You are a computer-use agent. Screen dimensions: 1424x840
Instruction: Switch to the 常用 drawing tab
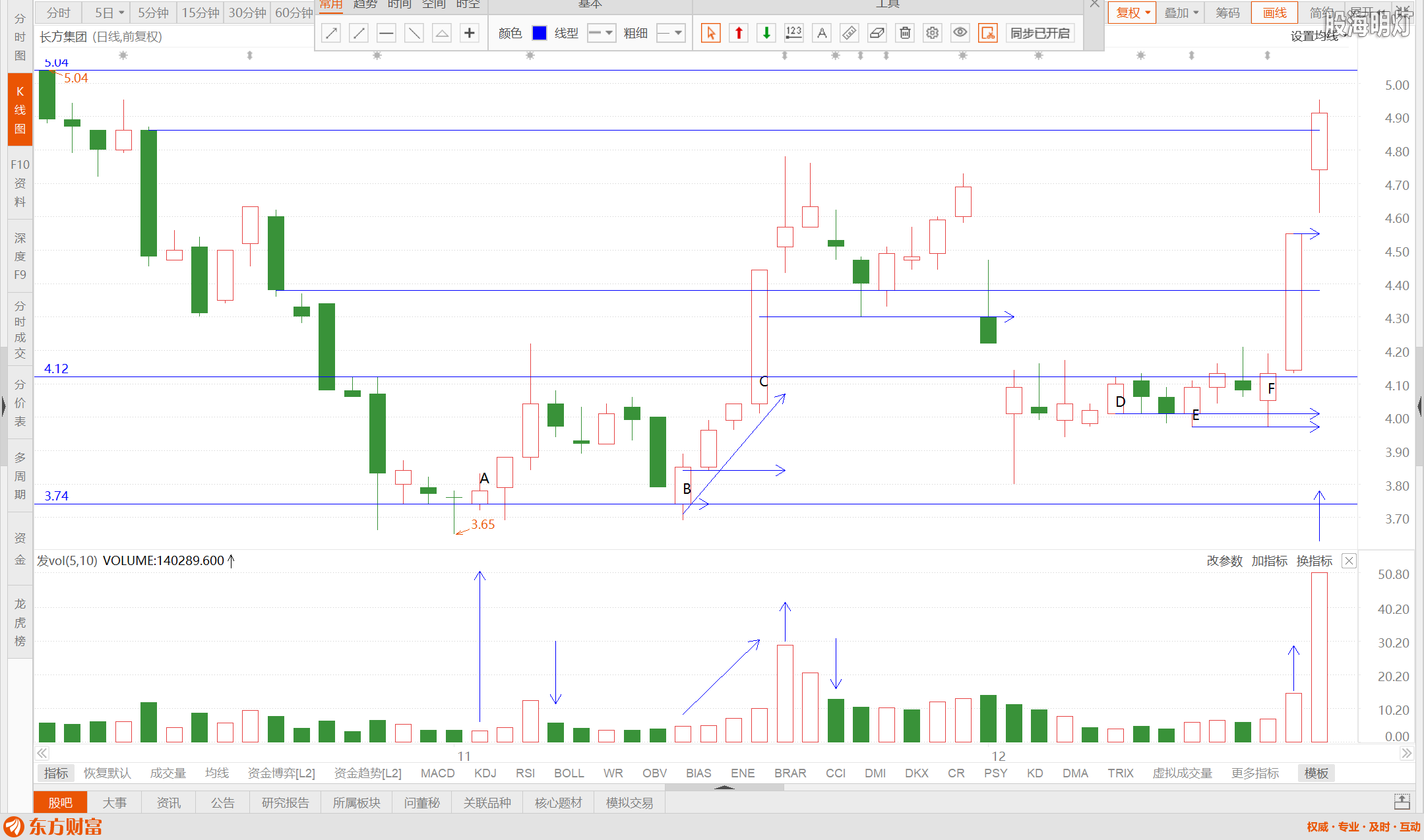pyautogui.click(x=331, y=5)
